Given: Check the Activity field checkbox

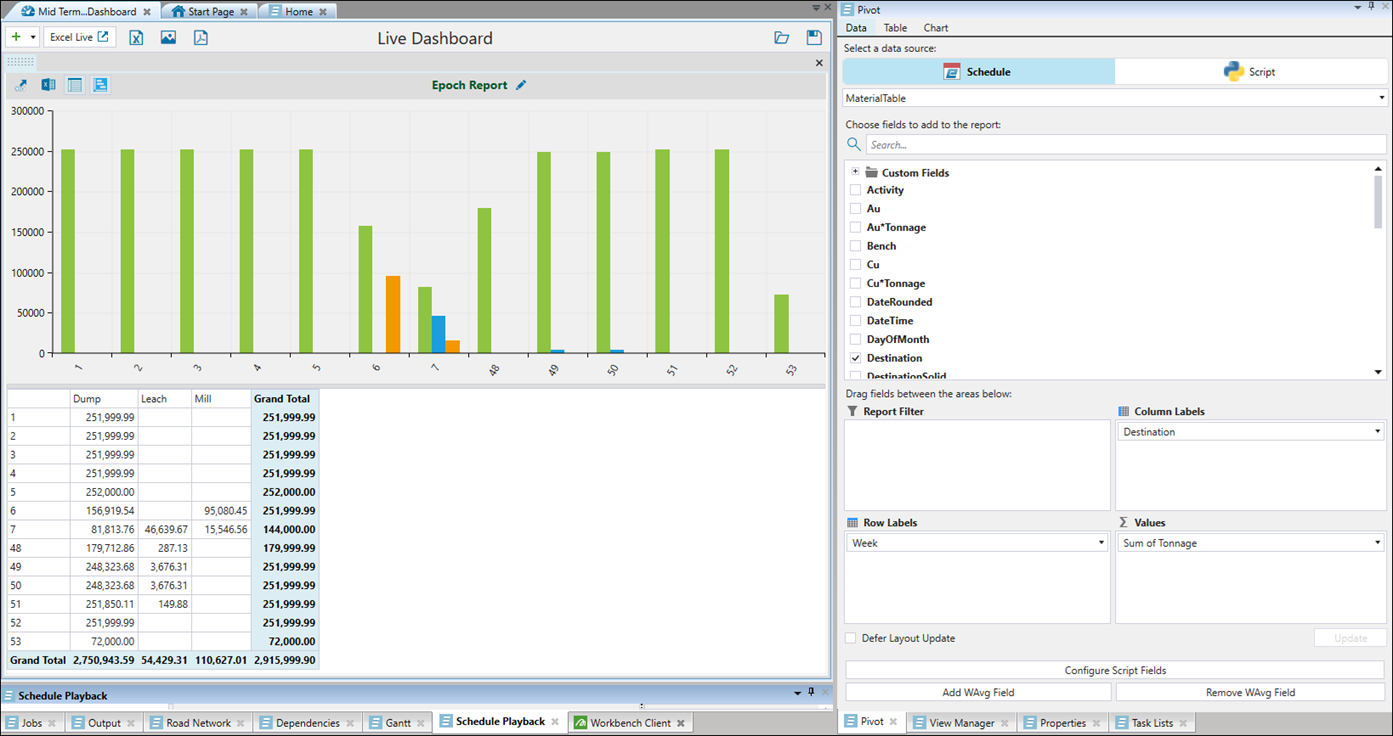Looking at the screenshot, I should (855, 190).
